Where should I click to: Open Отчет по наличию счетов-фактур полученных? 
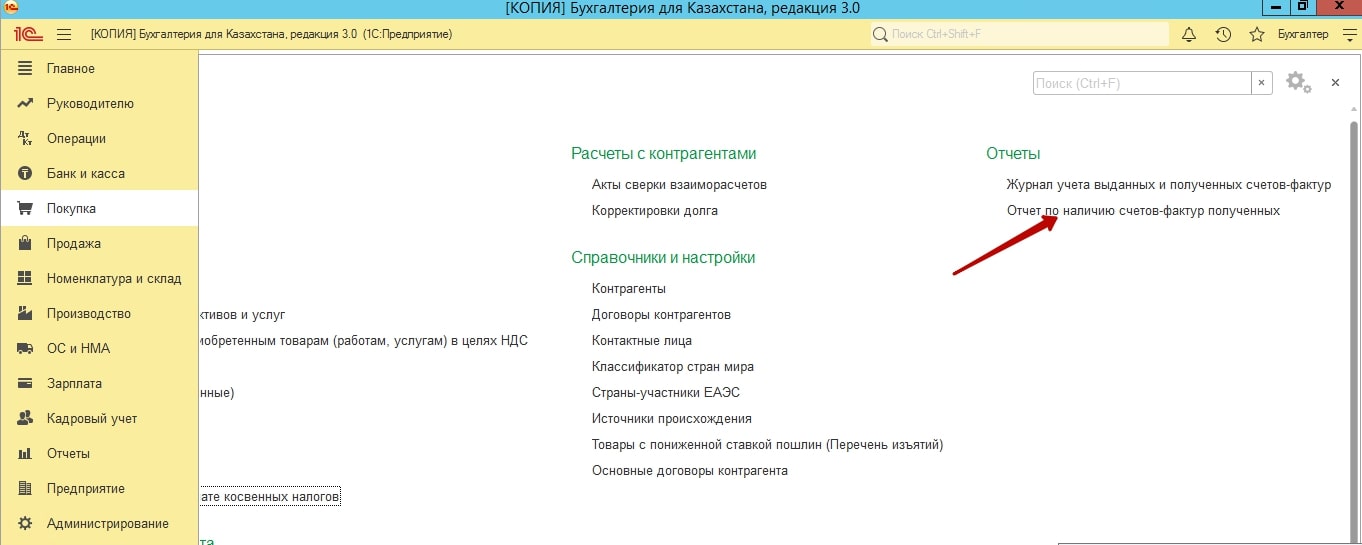pos(1143,210)
